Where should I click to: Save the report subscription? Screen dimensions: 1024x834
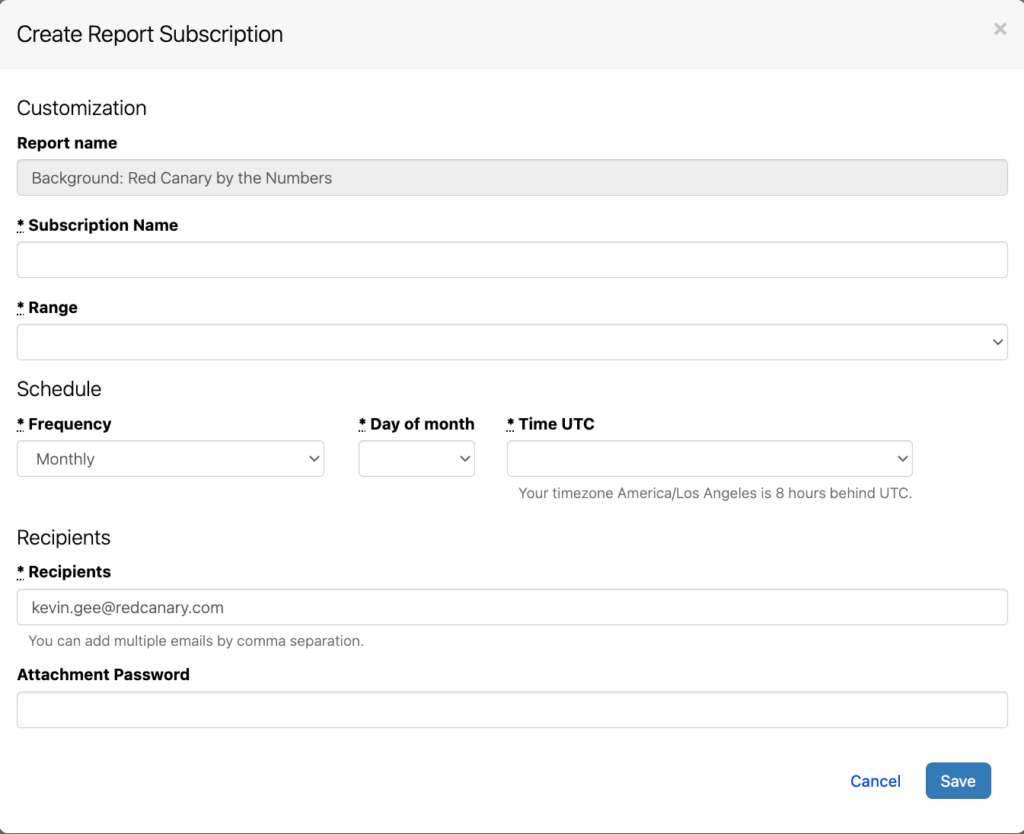957,781
